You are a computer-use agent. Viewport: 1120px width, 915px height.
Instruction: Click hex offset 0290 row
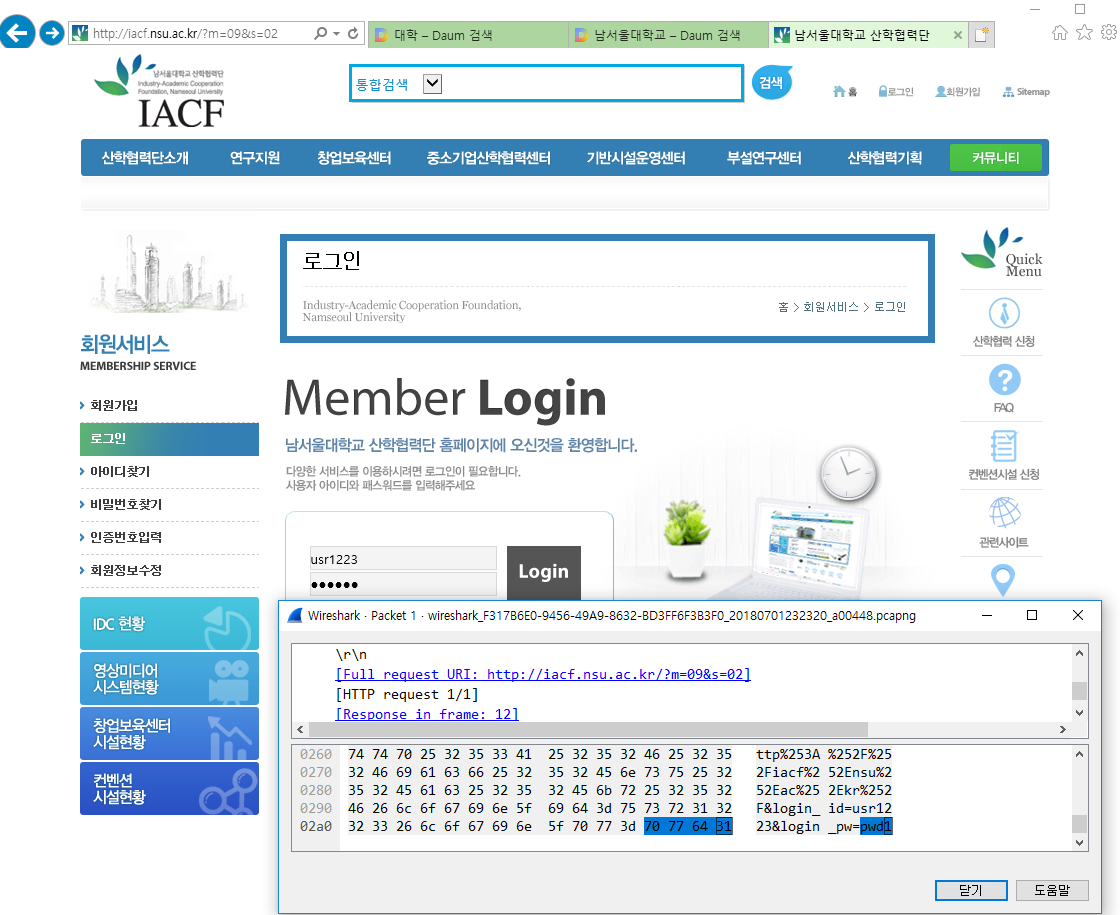click(316, 809)
